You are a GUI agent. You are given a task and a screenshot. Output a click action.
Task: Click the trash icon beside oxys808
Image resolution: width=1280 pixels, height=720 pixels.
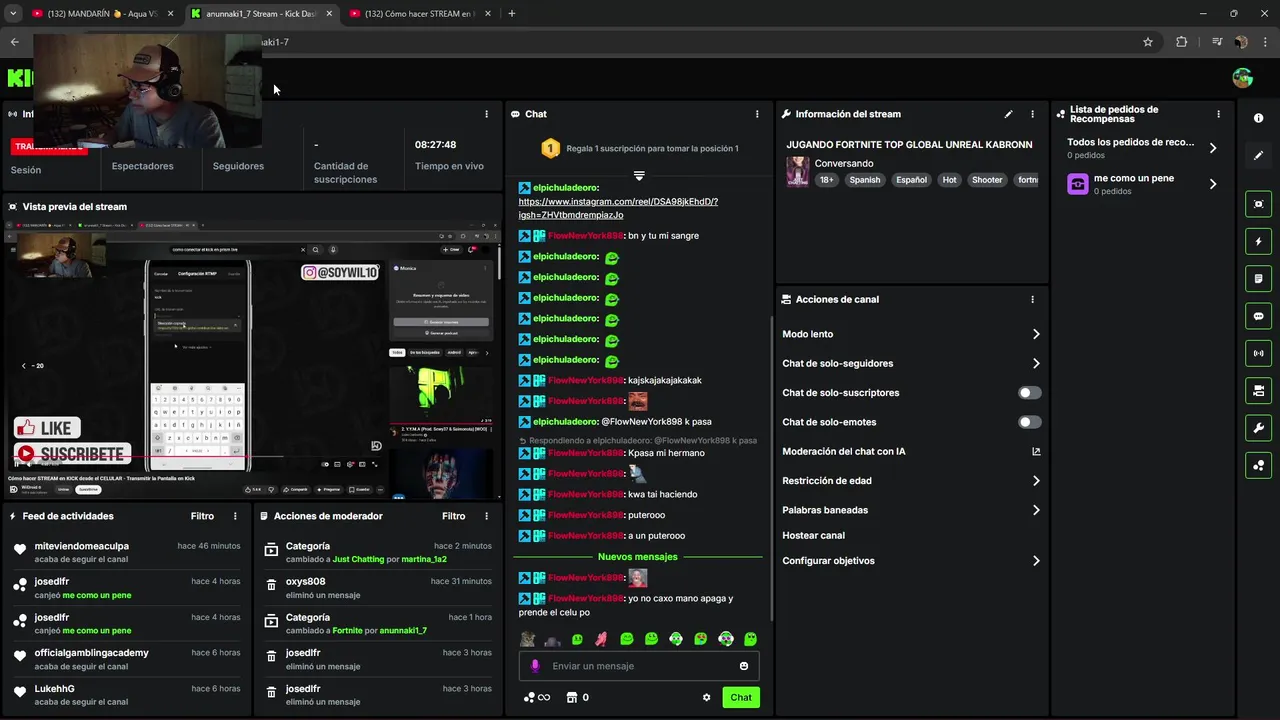click(271, 587)
